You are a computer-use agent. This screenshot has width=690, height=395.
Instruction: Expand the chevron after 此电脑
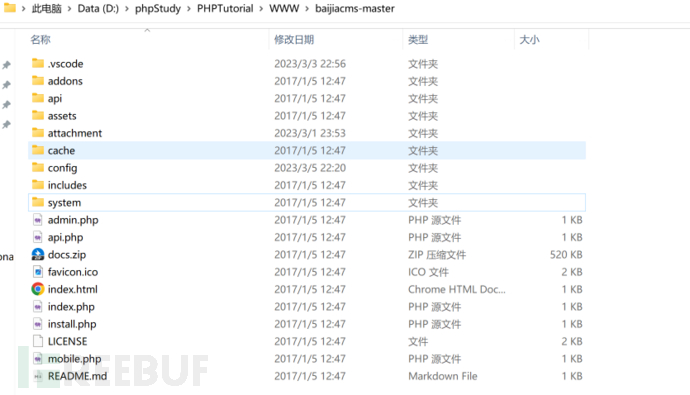70,9
